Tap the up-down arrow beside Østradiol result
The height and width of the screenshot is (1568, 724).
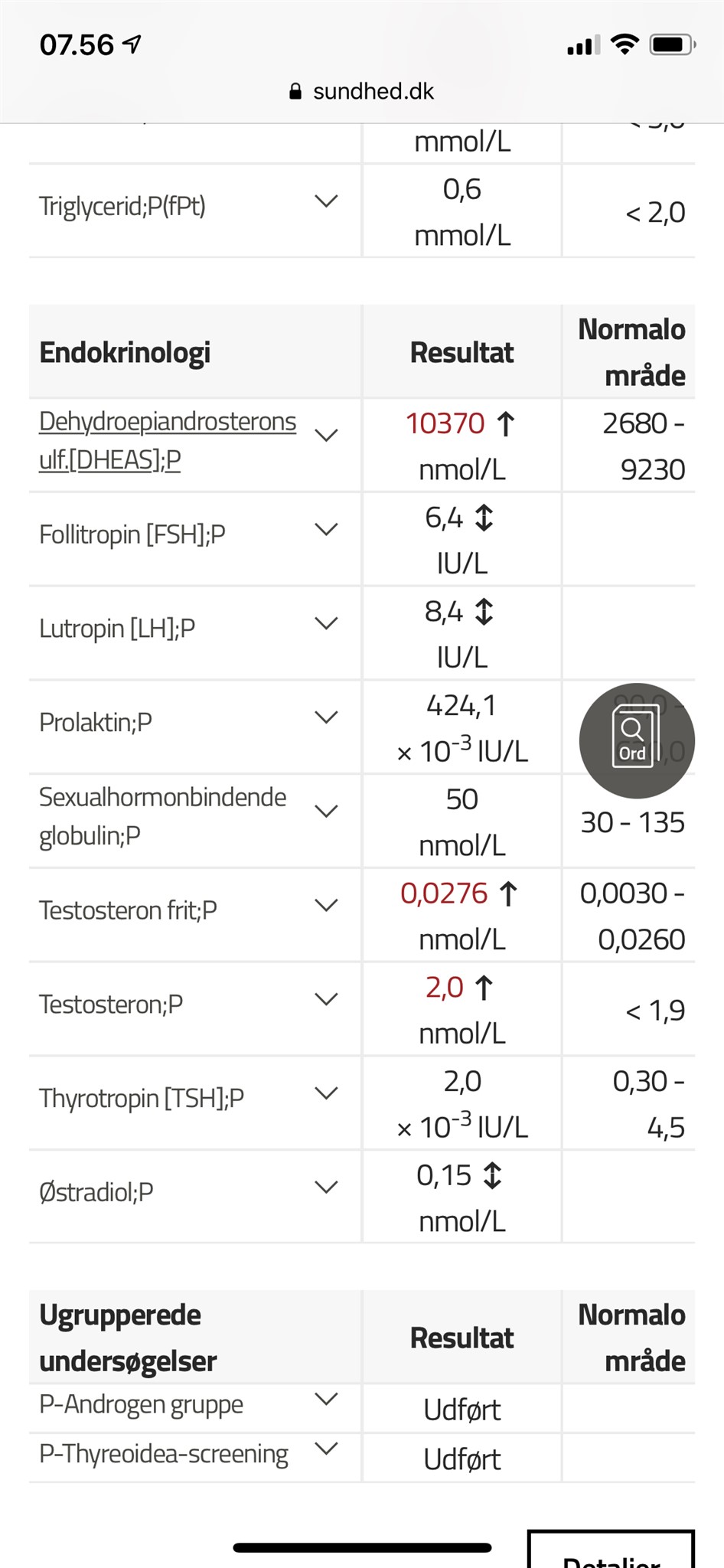492,1175
